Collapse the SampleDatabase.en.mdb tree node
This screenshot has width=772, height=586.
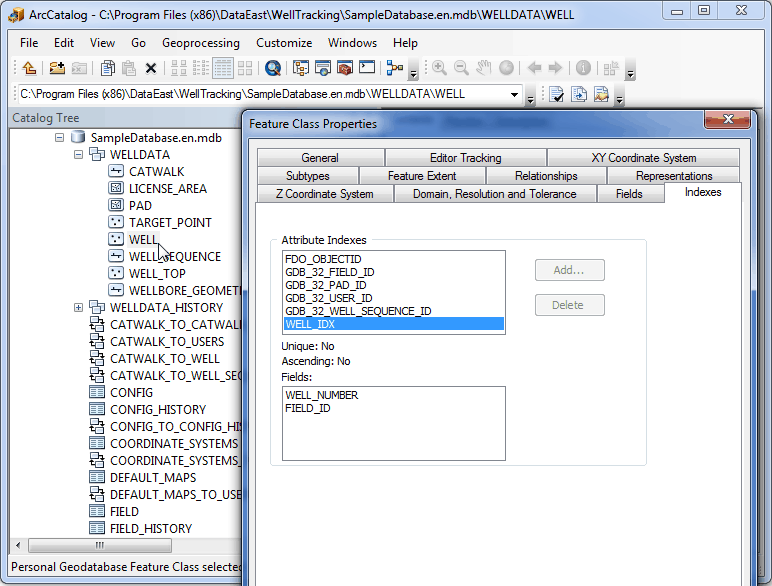[x=60, y=137]
